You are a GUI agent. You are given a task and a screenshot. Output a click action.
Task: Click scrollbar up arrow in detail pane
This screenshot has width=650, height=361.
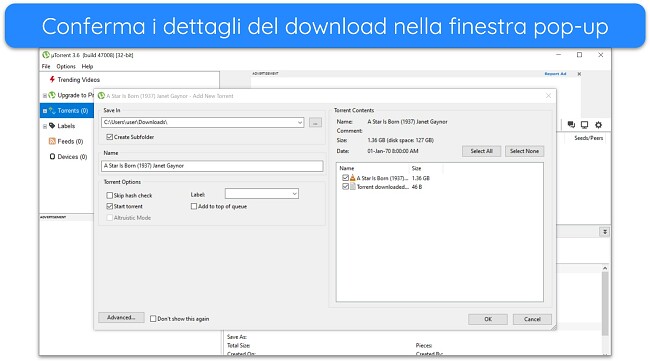[605, 268]
